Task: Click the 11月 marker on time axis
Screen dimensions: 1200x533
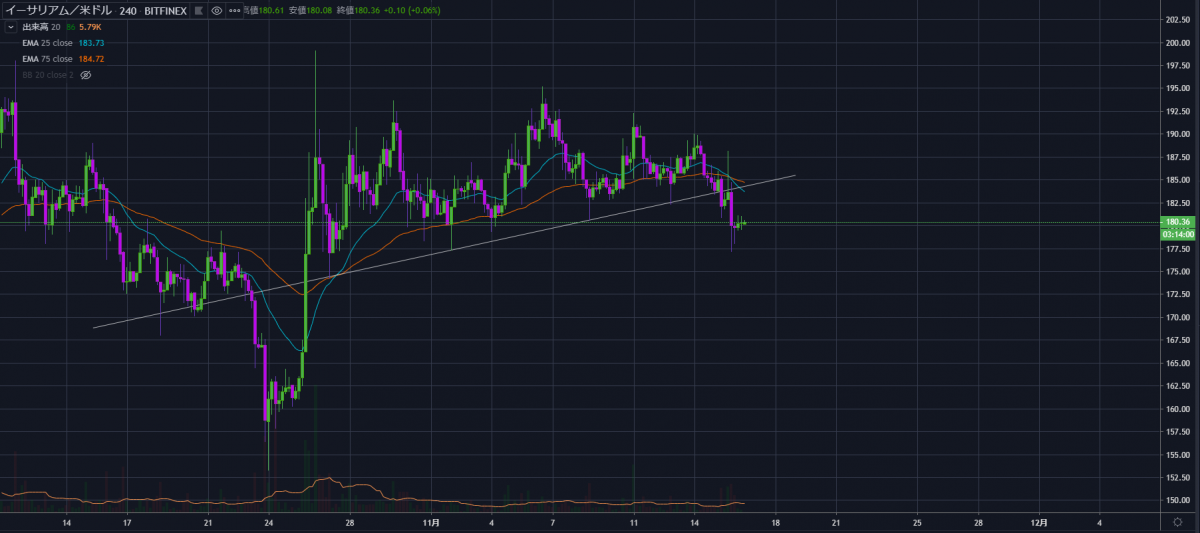Action: click(431, 522)
